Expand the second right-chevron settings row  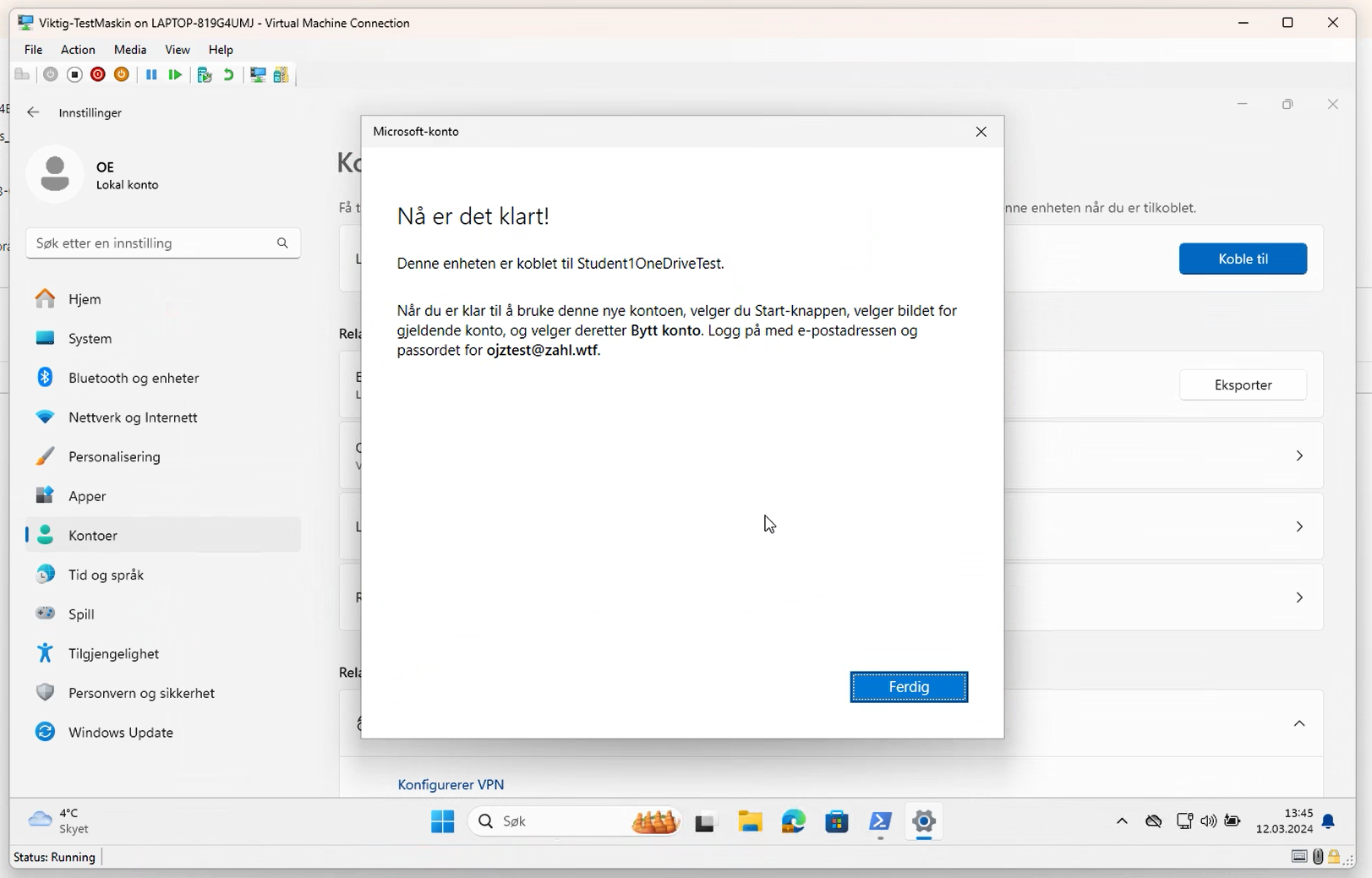coord(1299,526)
